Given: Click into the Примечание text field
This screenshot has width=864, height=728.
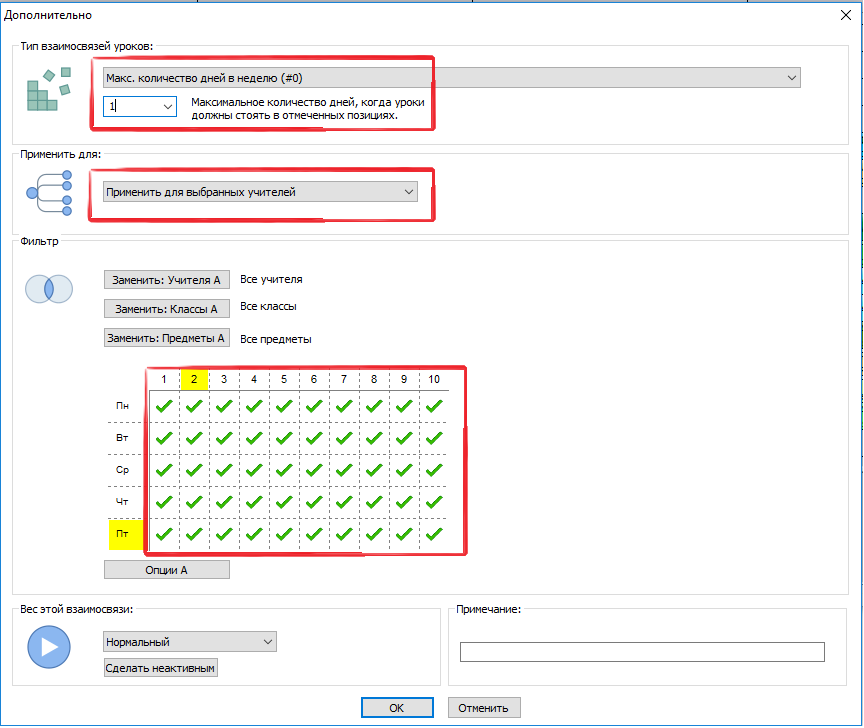Looking at the screenshot, I should point(642,652).
